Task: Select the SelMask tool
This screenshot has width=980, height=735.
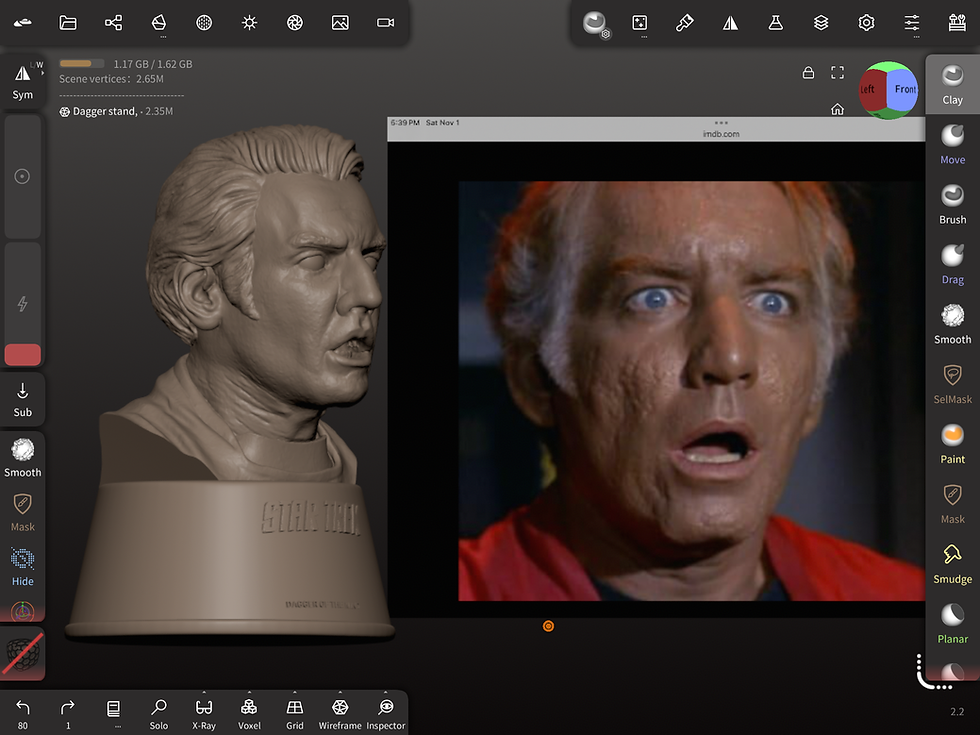Action: pyautogui.click(x=952, y=384)
